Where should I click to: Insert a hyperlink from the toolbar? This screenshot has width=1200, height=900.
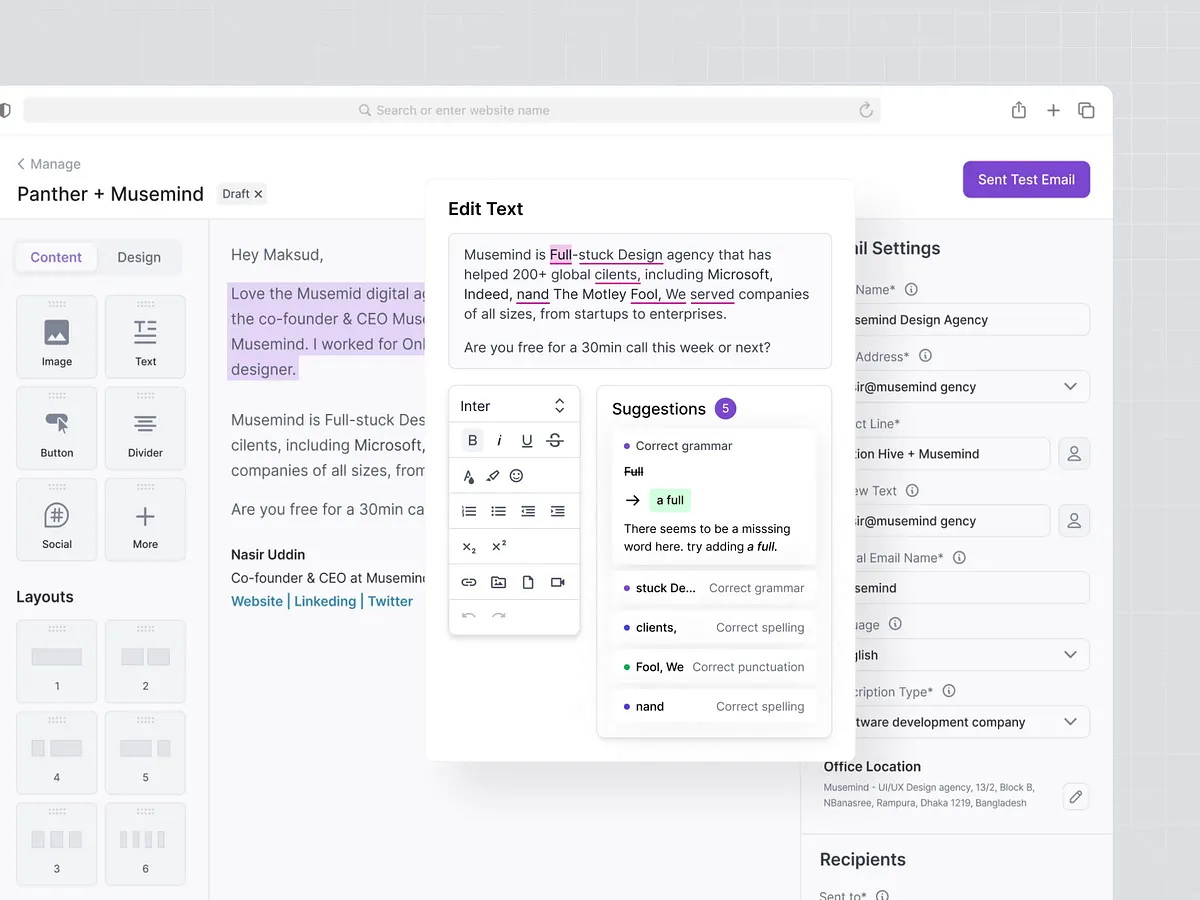coord(469,582)
